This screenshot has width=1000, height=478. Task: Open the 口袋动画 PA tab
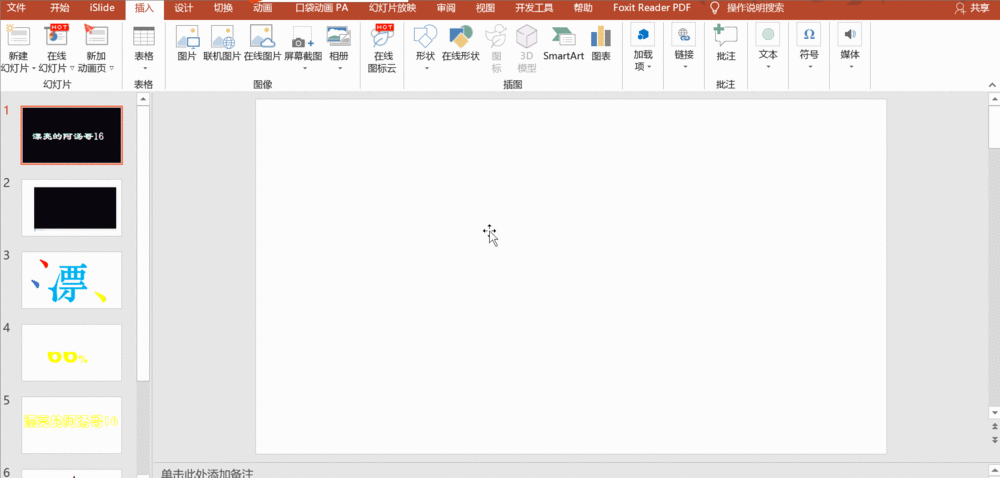pyautogui.click(x=322, y=8)
